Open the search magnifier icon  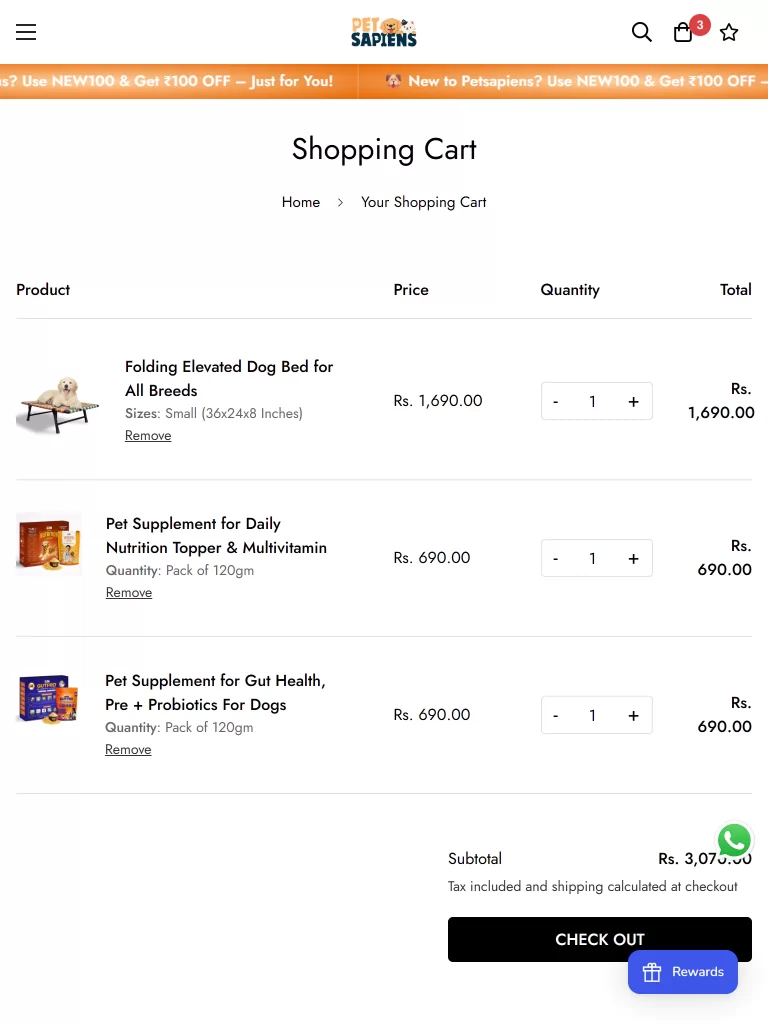(x=642, y=32)
